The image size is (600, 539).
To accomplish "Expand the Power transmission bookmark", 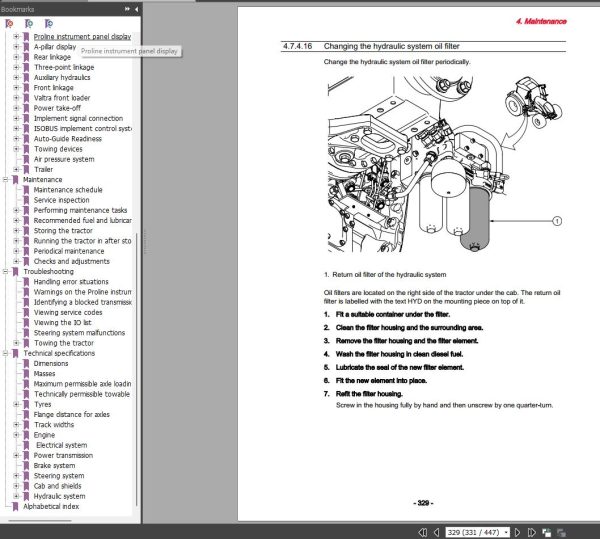I will pos(16,455).
